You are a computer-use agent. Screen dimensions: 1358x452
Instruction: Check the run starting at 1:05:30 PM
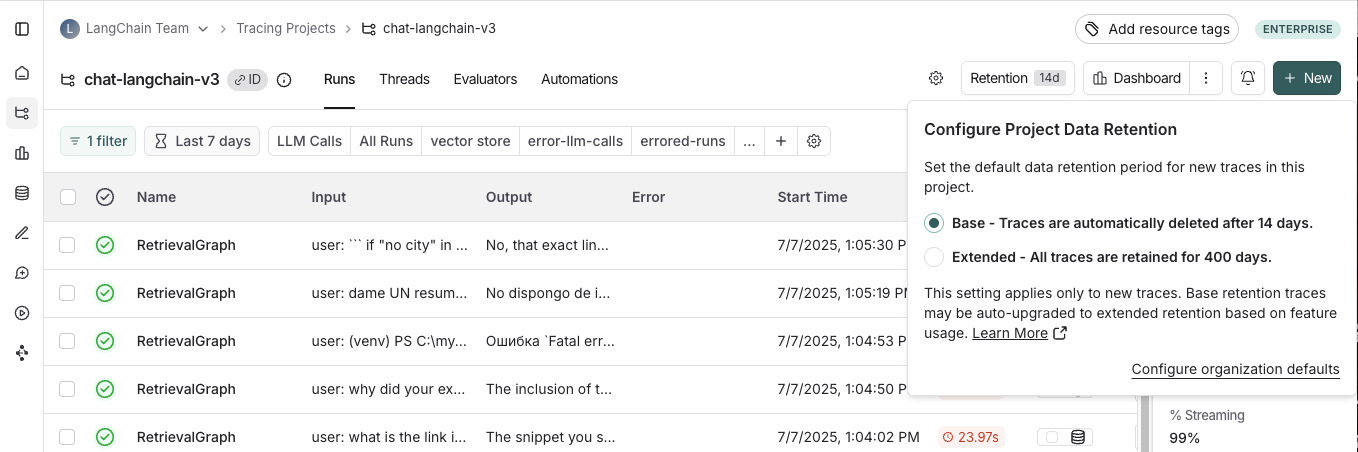coord(67,245)
